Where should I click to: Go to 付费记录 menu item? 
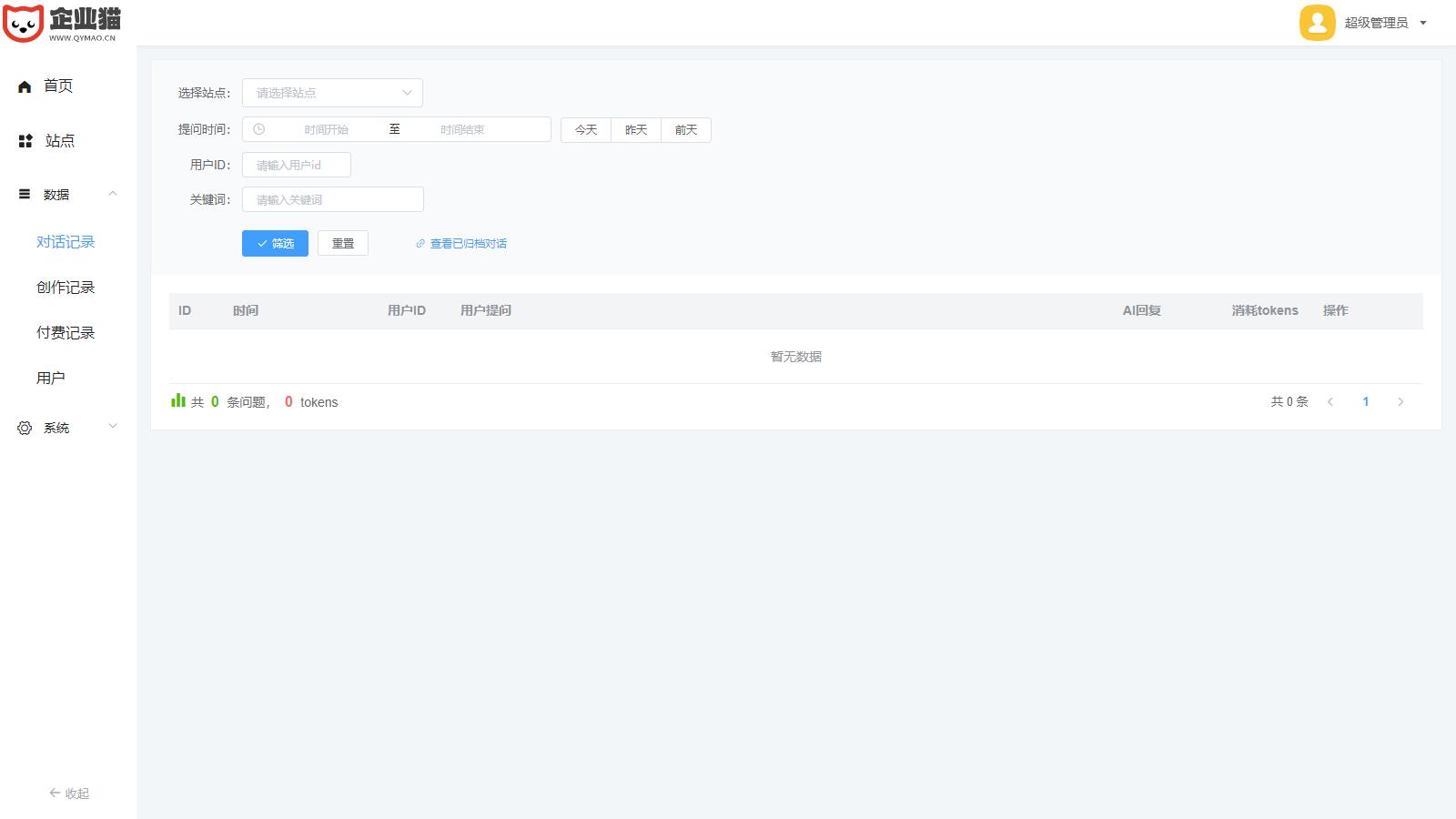coord(66,333)
